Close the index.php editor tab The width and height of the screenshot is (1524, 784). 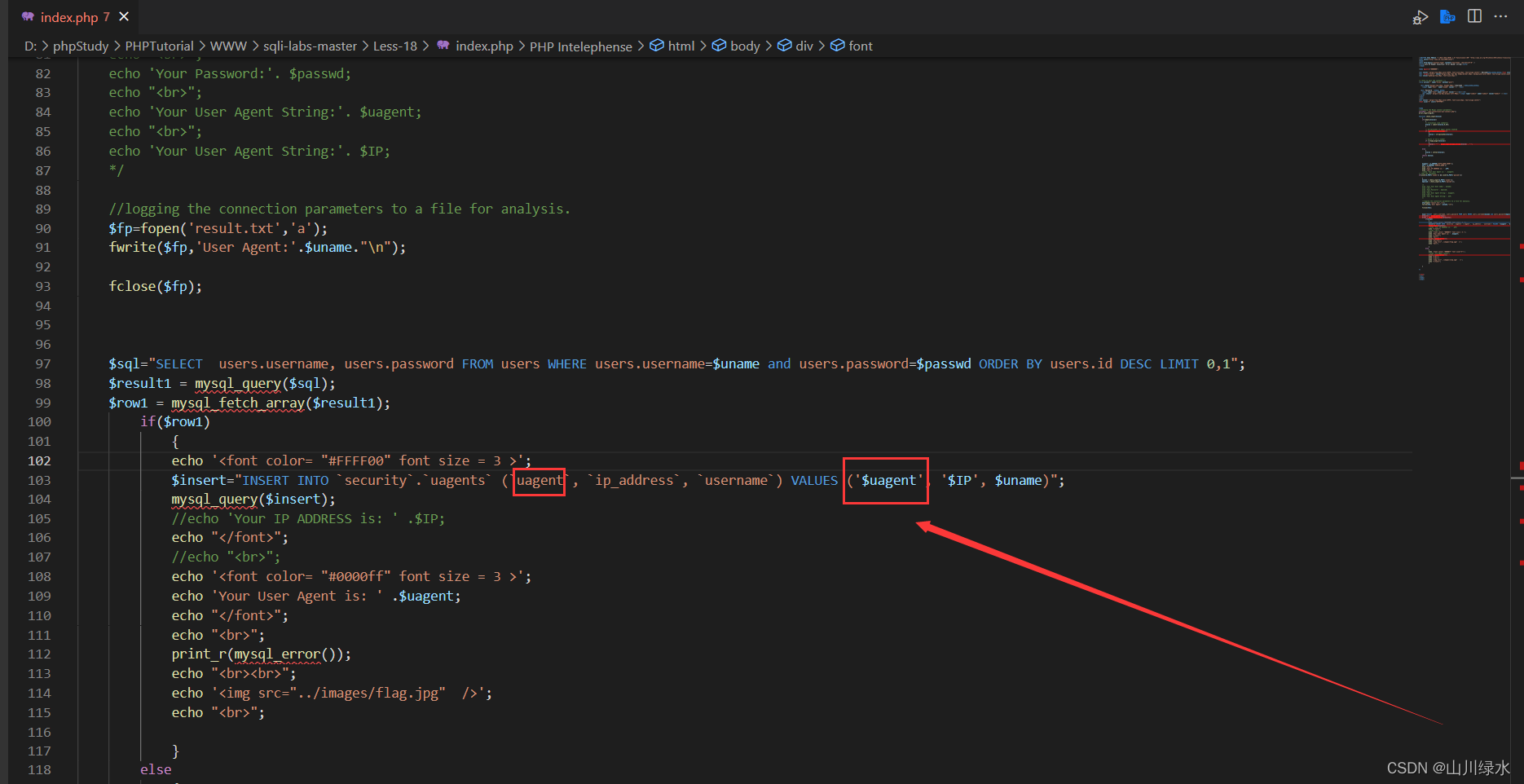[124, 16]
